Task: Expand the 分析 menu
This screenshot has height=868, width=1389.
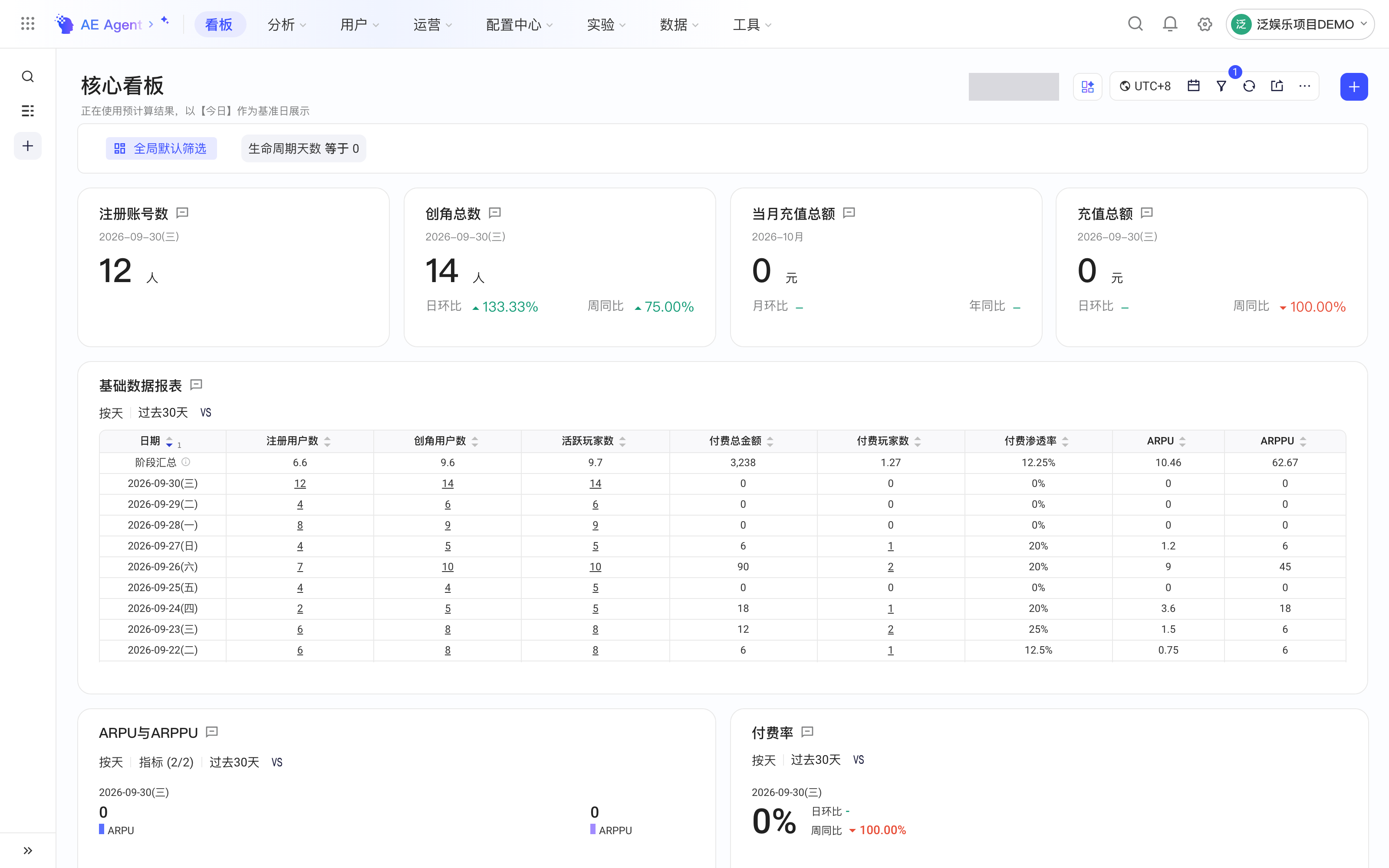Action: pyautogui.click(x=287, y=25)
